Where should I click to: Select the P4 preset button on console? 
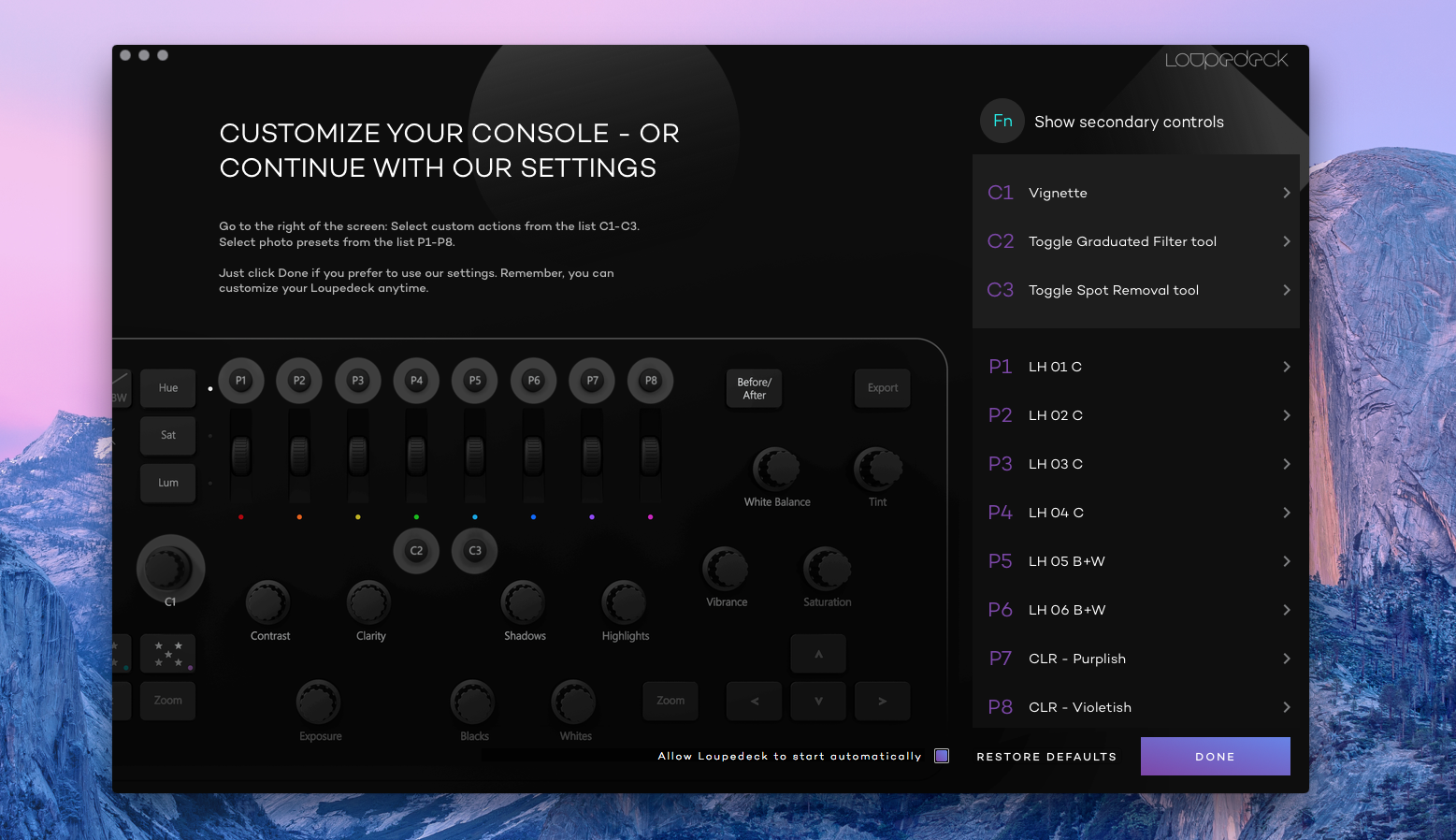click(x=417, y=381)
